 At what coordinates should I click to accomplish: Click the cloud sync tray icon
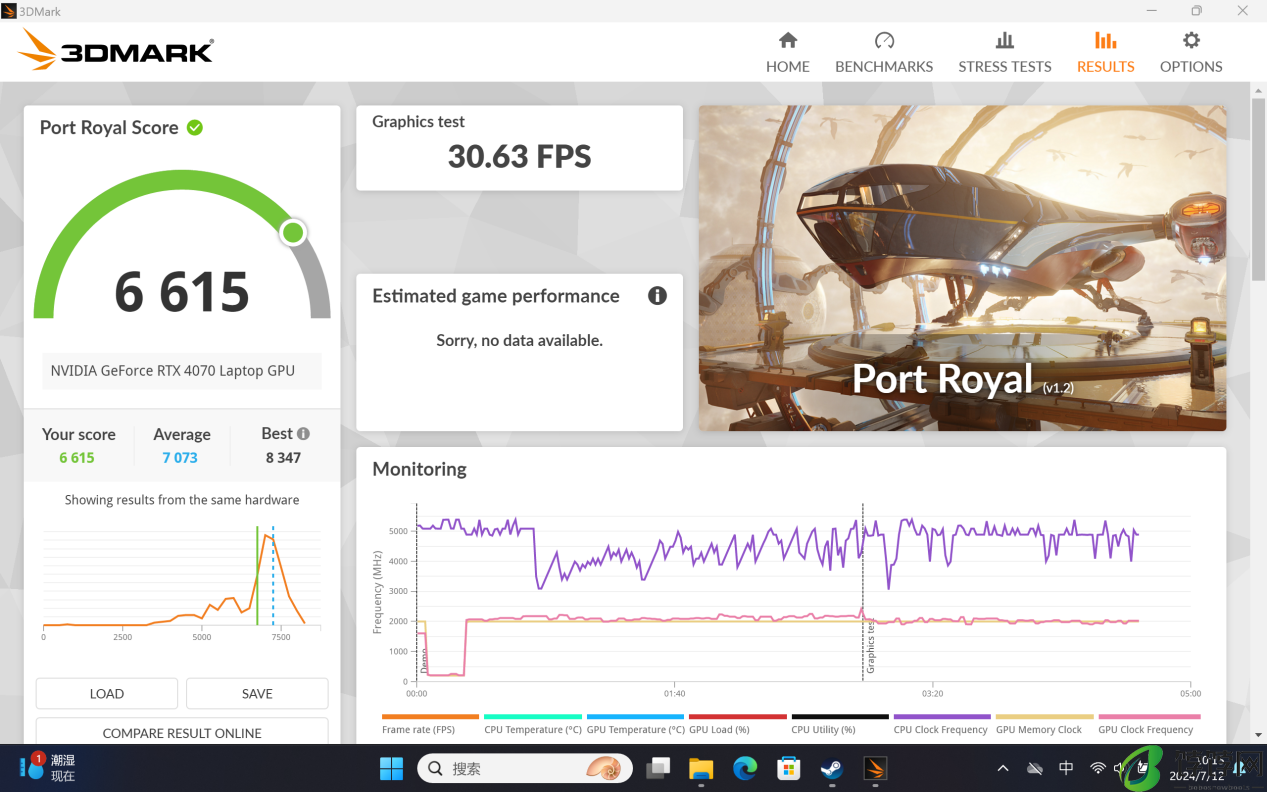click(1035, 768)
